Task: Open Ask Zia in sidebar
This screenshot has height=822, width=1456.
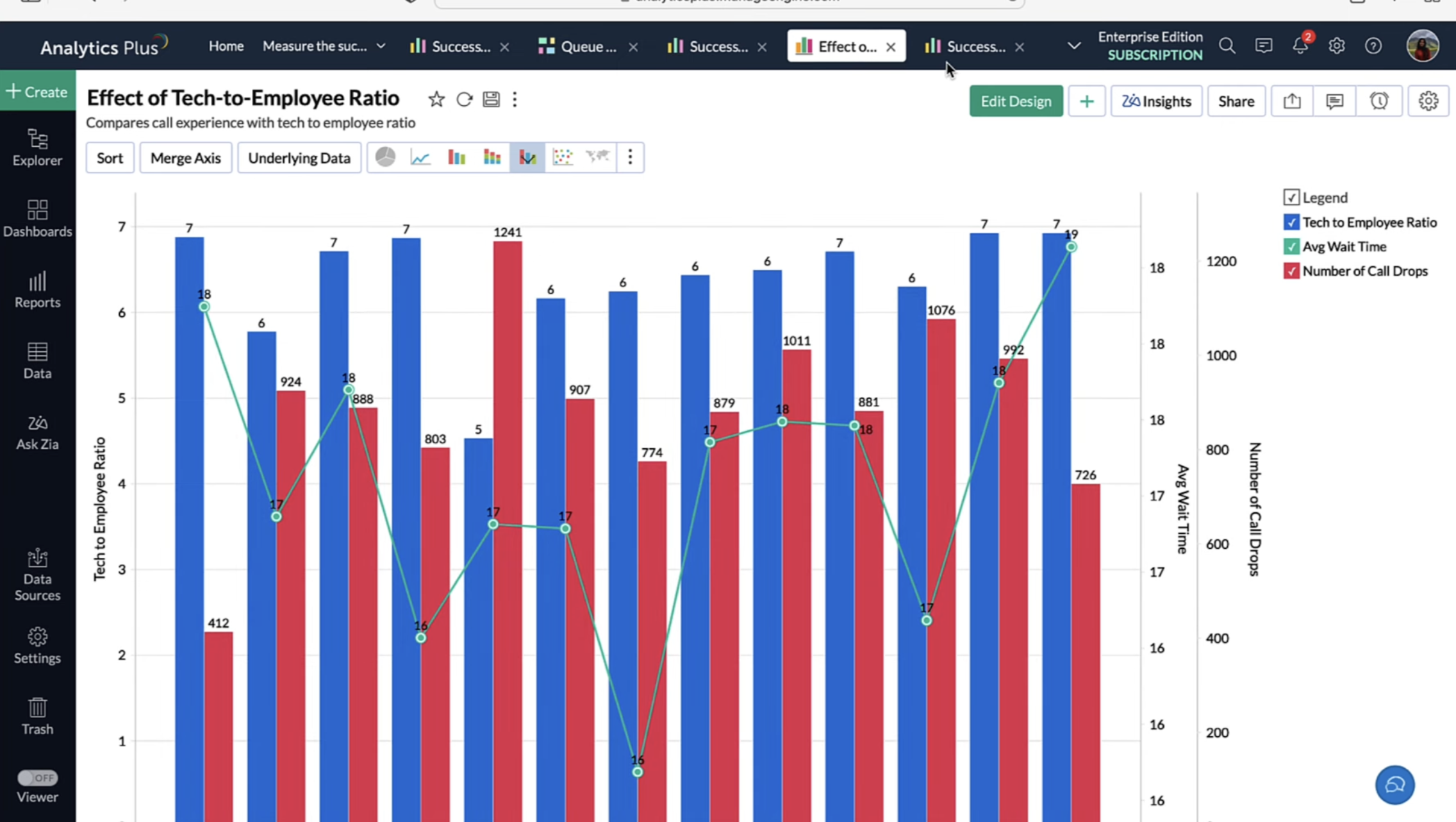Action: [x=37, y=433]
